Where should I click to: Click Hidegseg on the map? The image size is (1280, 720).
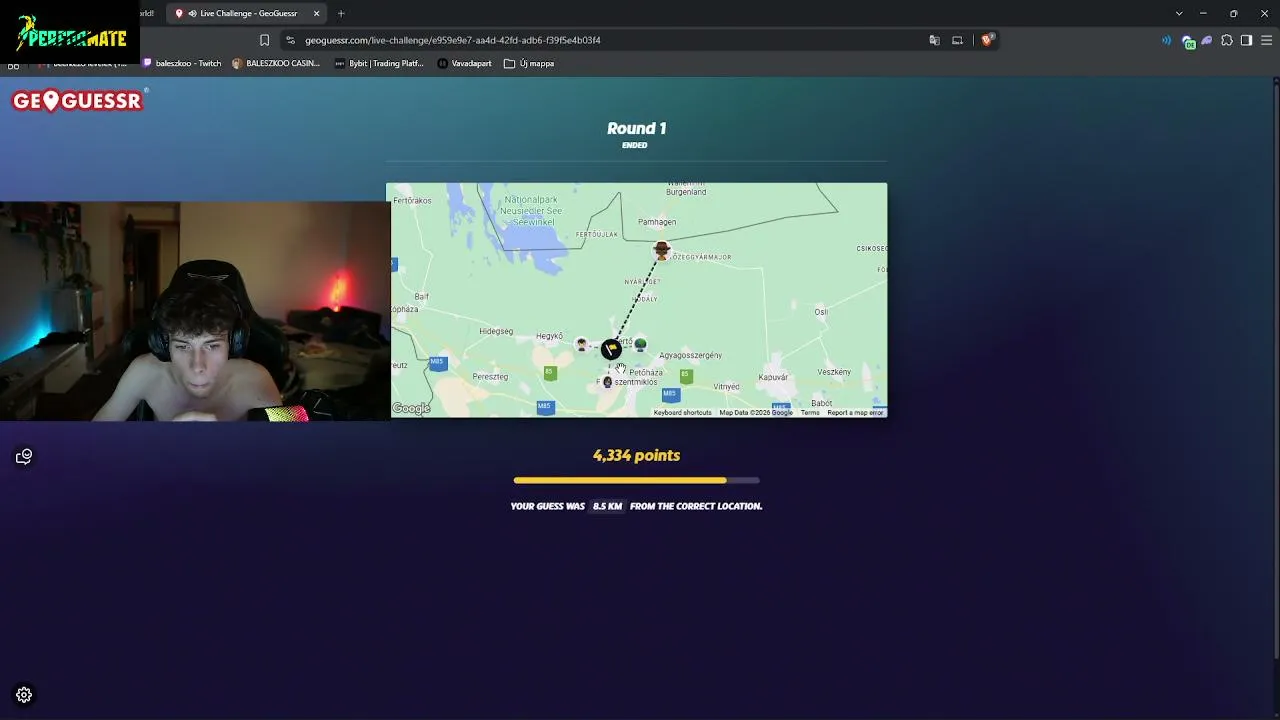pos(496,331)
